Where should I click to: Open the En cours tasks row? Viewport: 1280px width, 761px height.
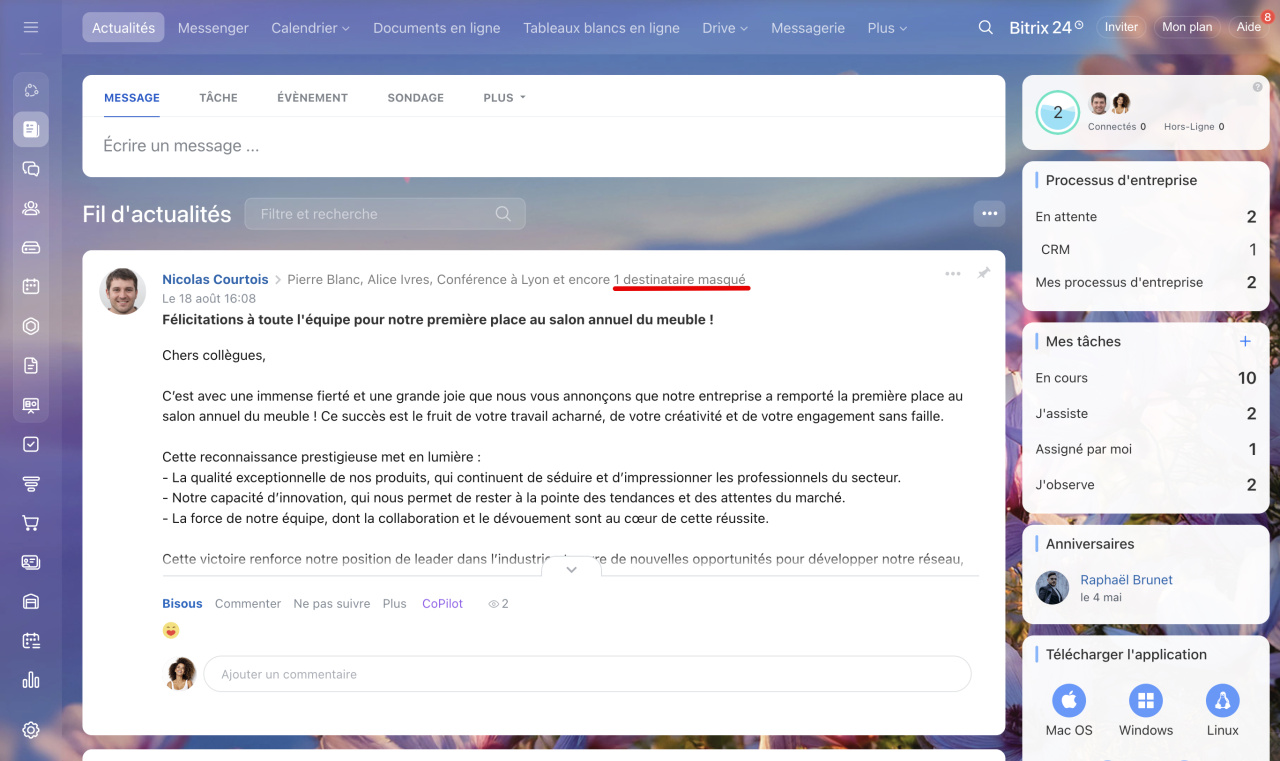coord(1146,378)
